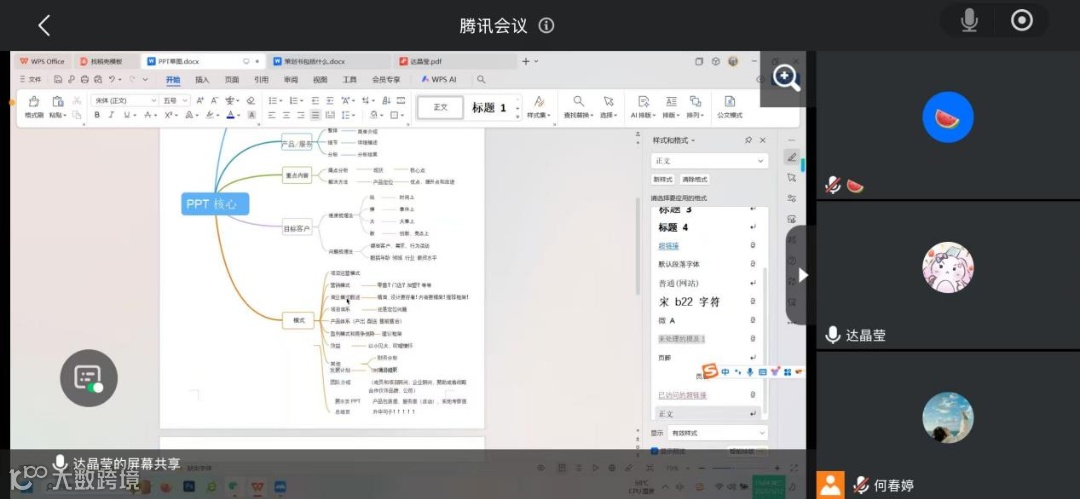Open the 显示 有效样式 dropdown
The height and width of the screenshot is (499, 1080).
pos(717,433)
